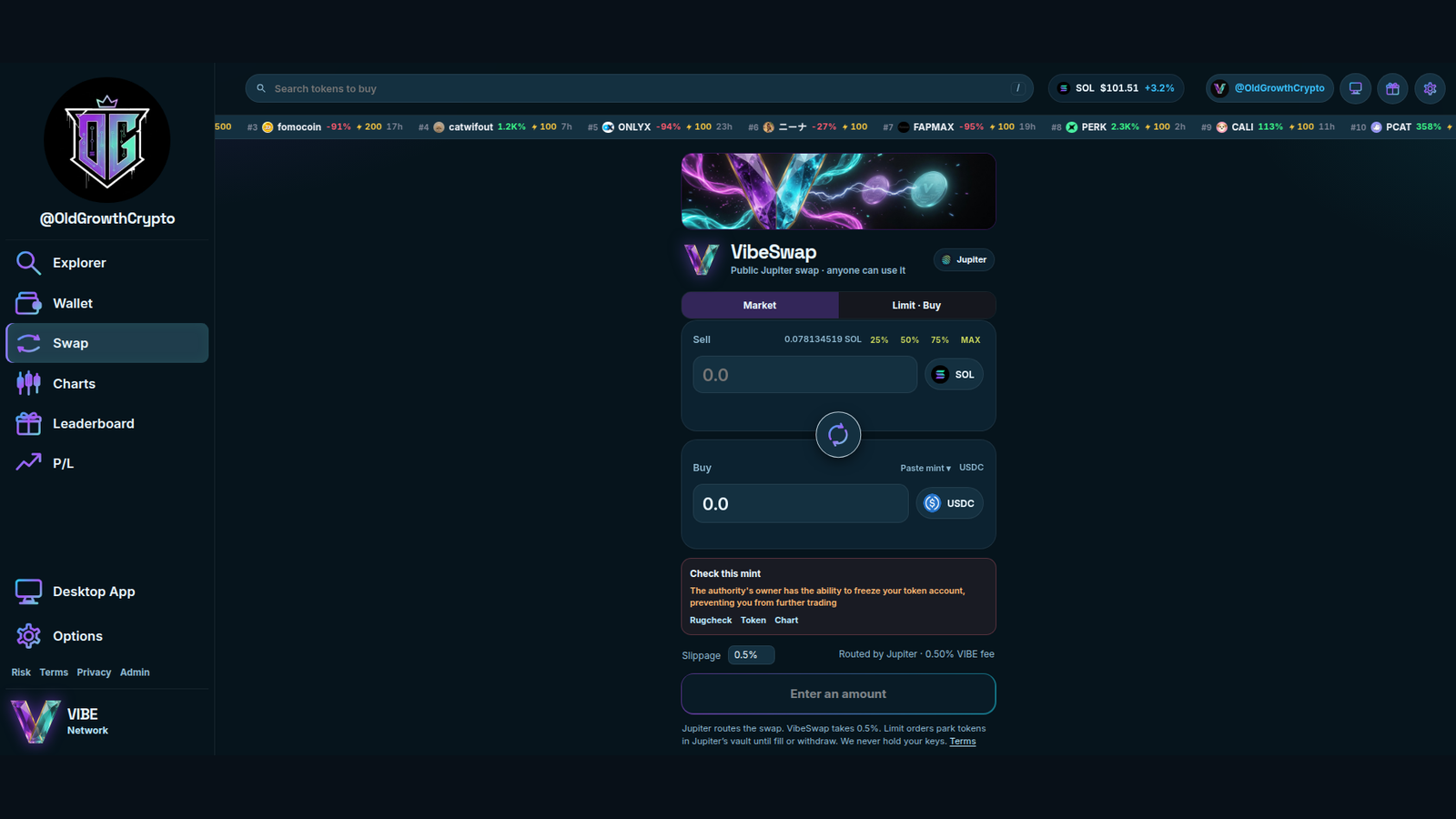Open the @OldGrowthCrypto account button in top bar
The image size is (1456, 819).
click(x=1269, y=88)
